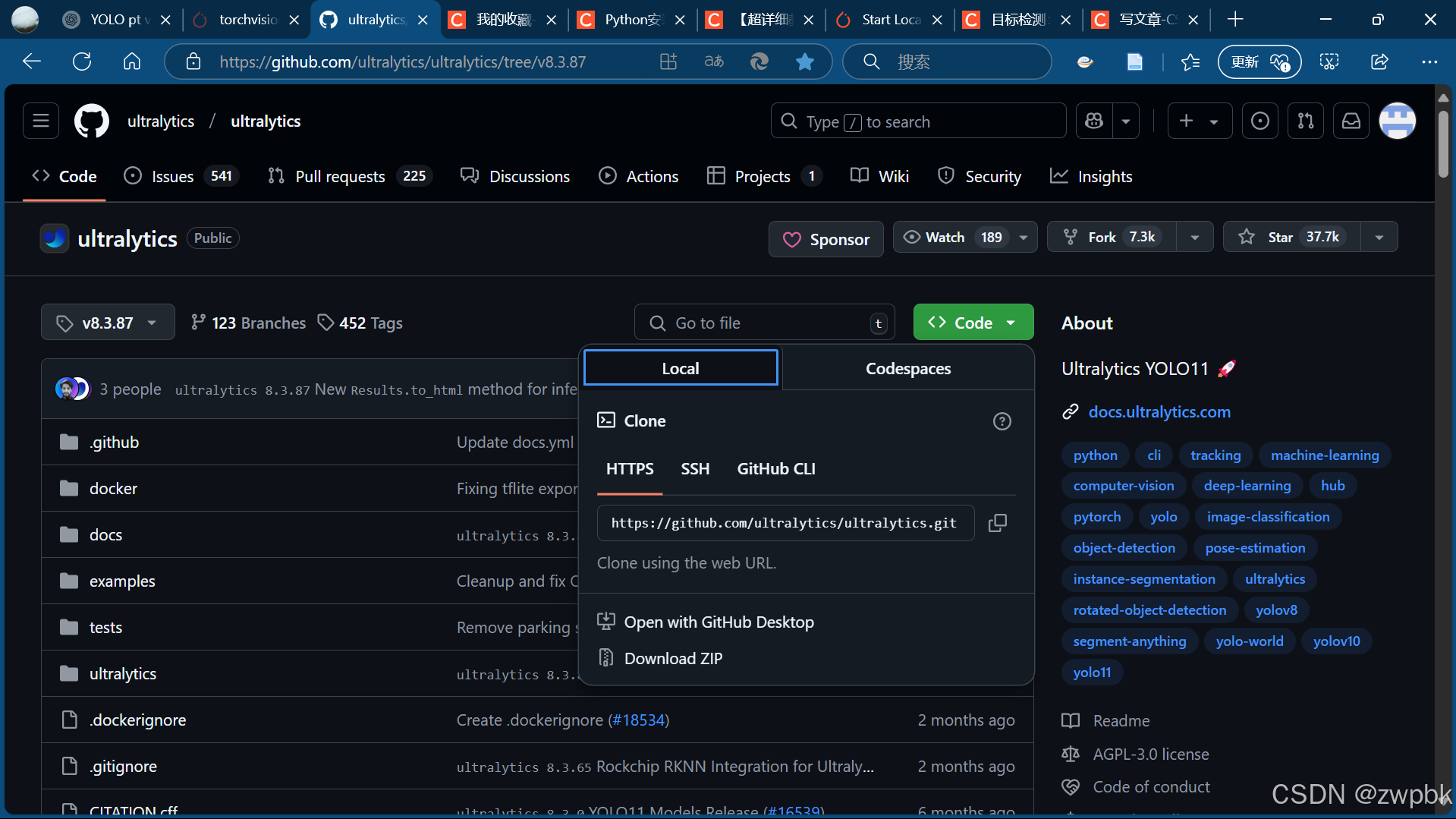Switch to the Pull requests tab
This screenshot has height=819, width=1456.
[x=349, y=176]
